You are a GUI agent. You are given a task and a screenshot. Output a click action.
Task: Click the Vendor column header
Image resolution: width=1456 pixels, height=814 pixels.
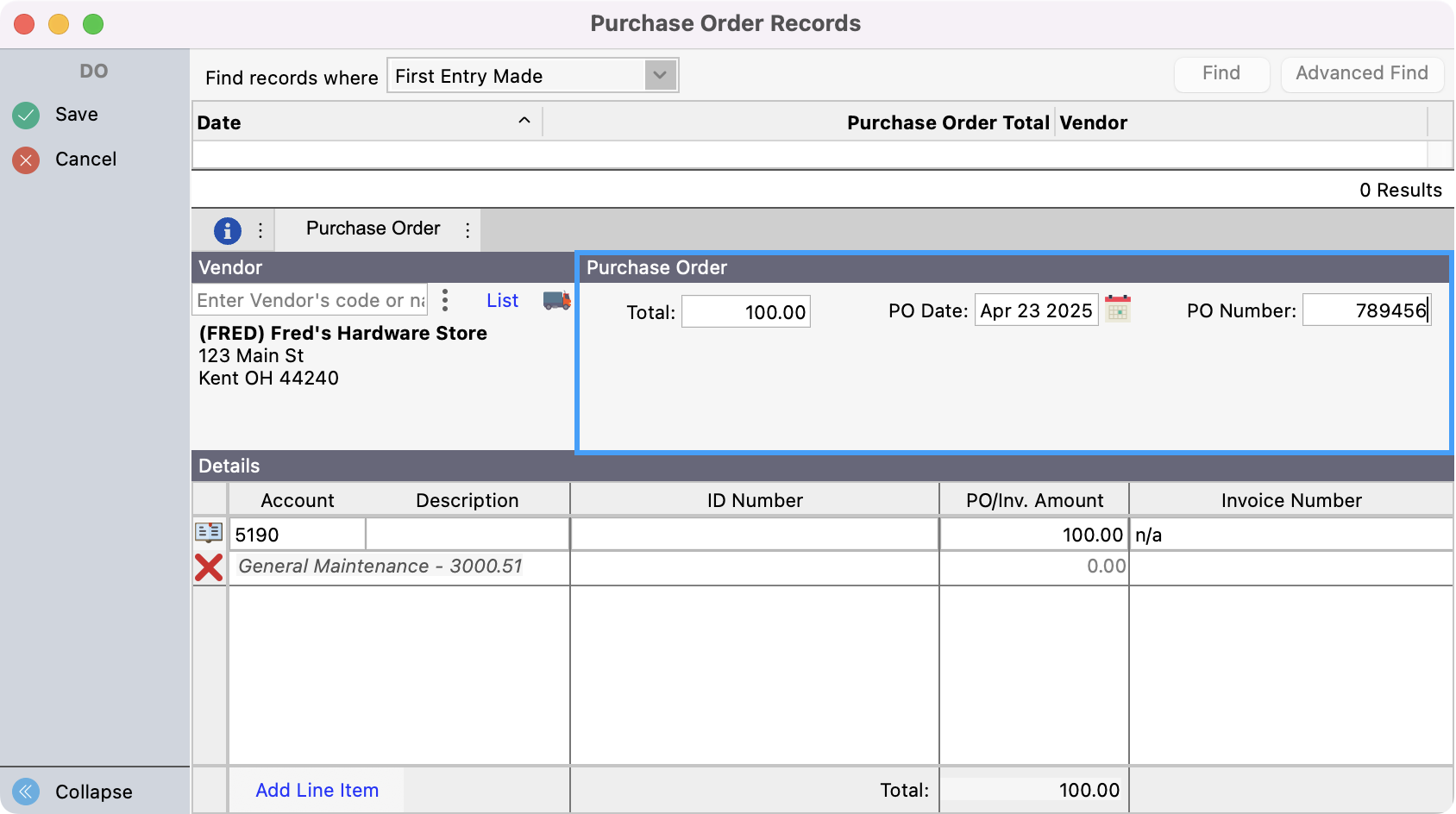(x=1093, y=122)
